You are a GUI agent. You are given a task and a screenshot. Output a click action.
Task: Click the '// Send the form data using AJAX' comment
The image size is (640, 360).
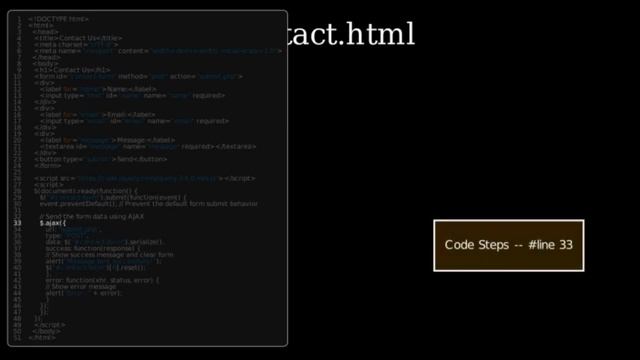(x=92, y=217)
